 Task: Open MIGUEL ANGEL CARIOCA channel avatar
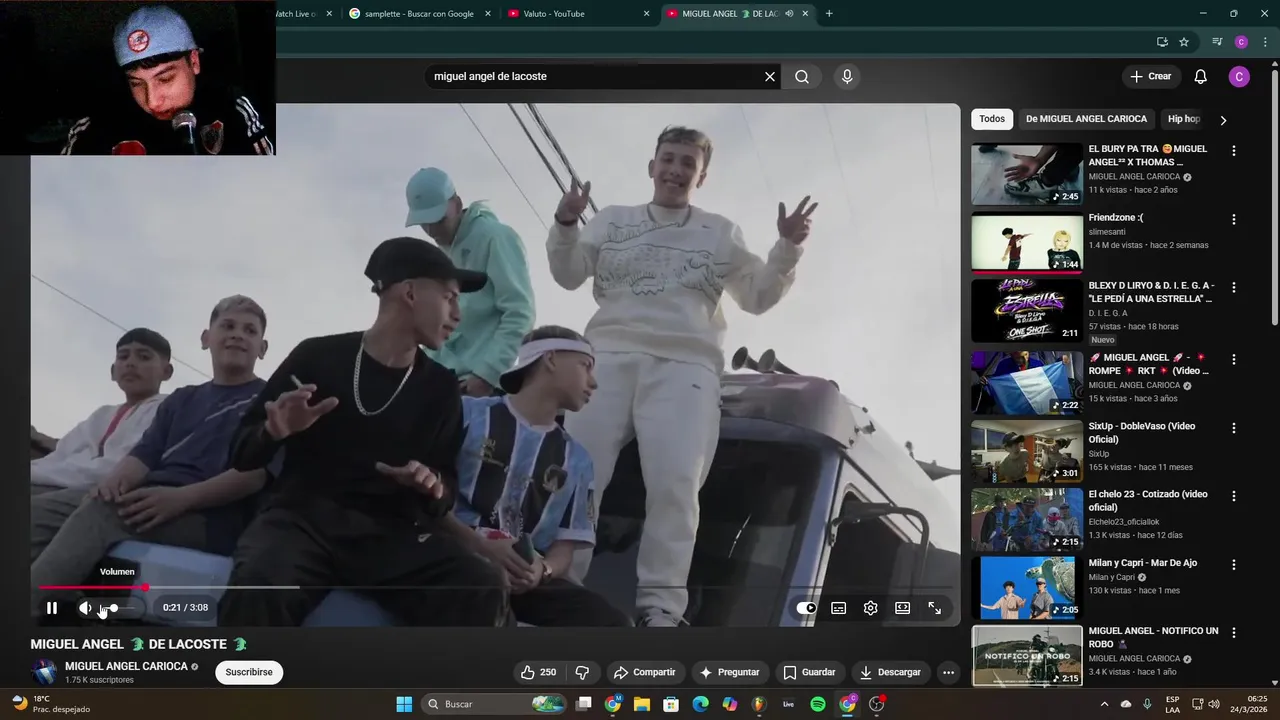[44, 672]
